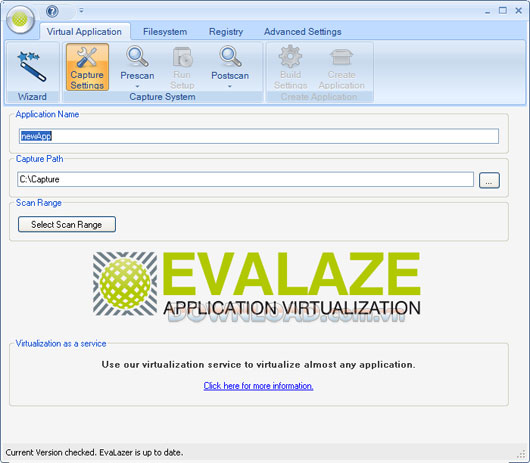Click the 'Virtualization as a service' heading
530x463 pixels.
pyautogui.click(x=61, y=344)
